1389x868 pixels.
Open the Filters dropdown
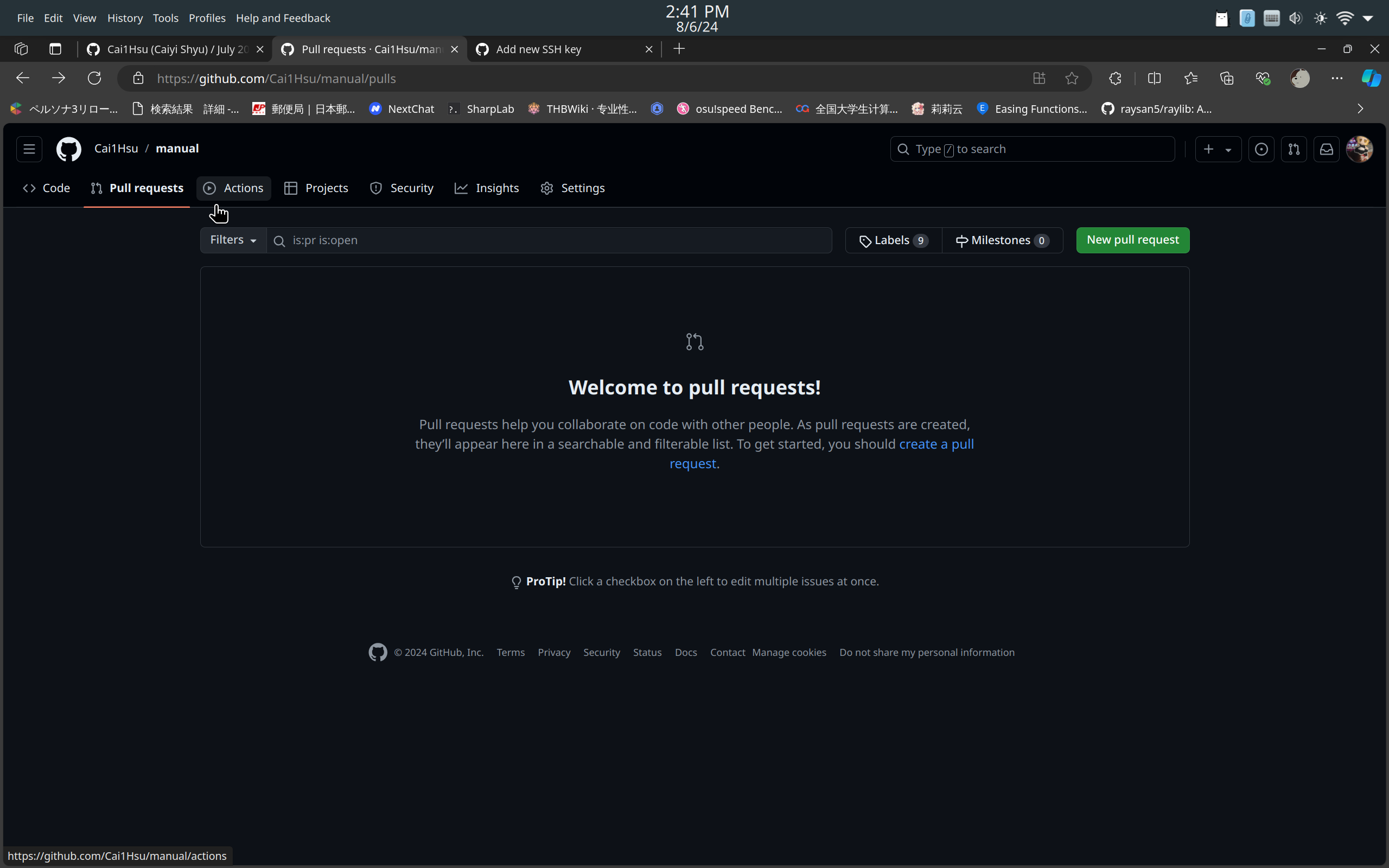232,240
